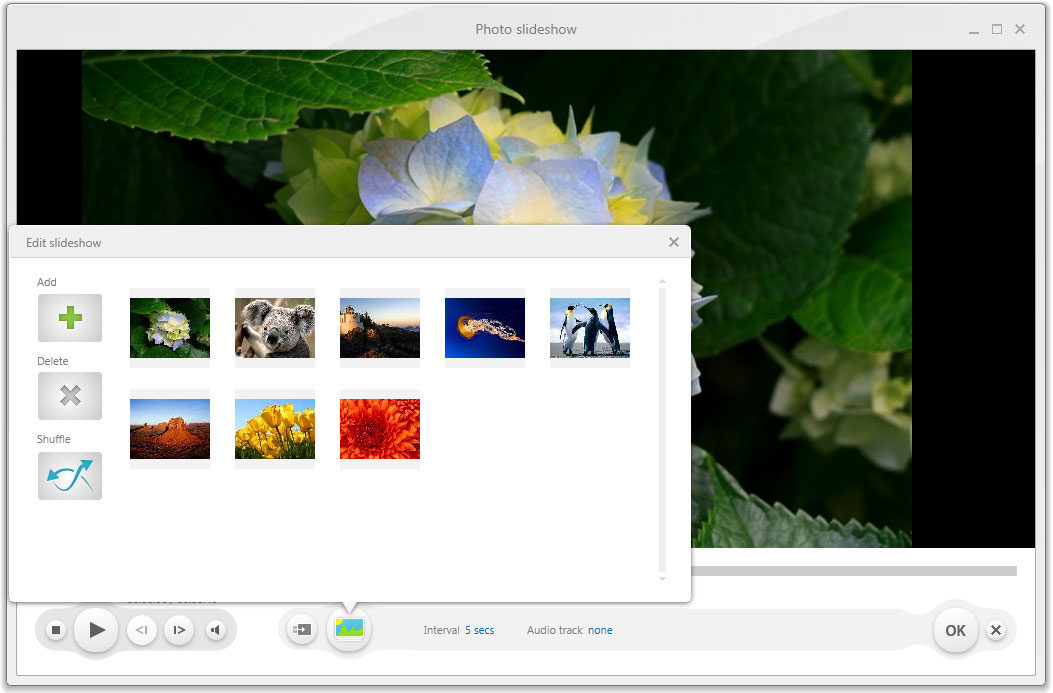The image size is (1053, 693).
Task: Cancel with the X button beside OK
Action: coord(996,630)
